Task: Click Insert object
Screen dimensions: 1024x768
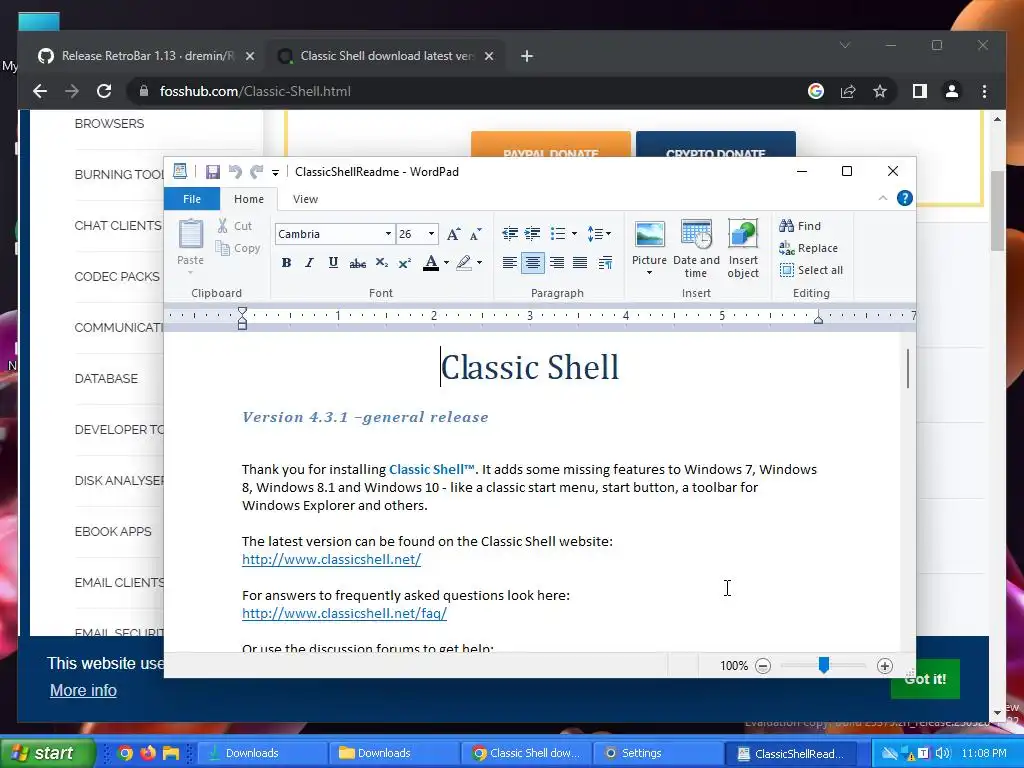Action: pos(743,248)
